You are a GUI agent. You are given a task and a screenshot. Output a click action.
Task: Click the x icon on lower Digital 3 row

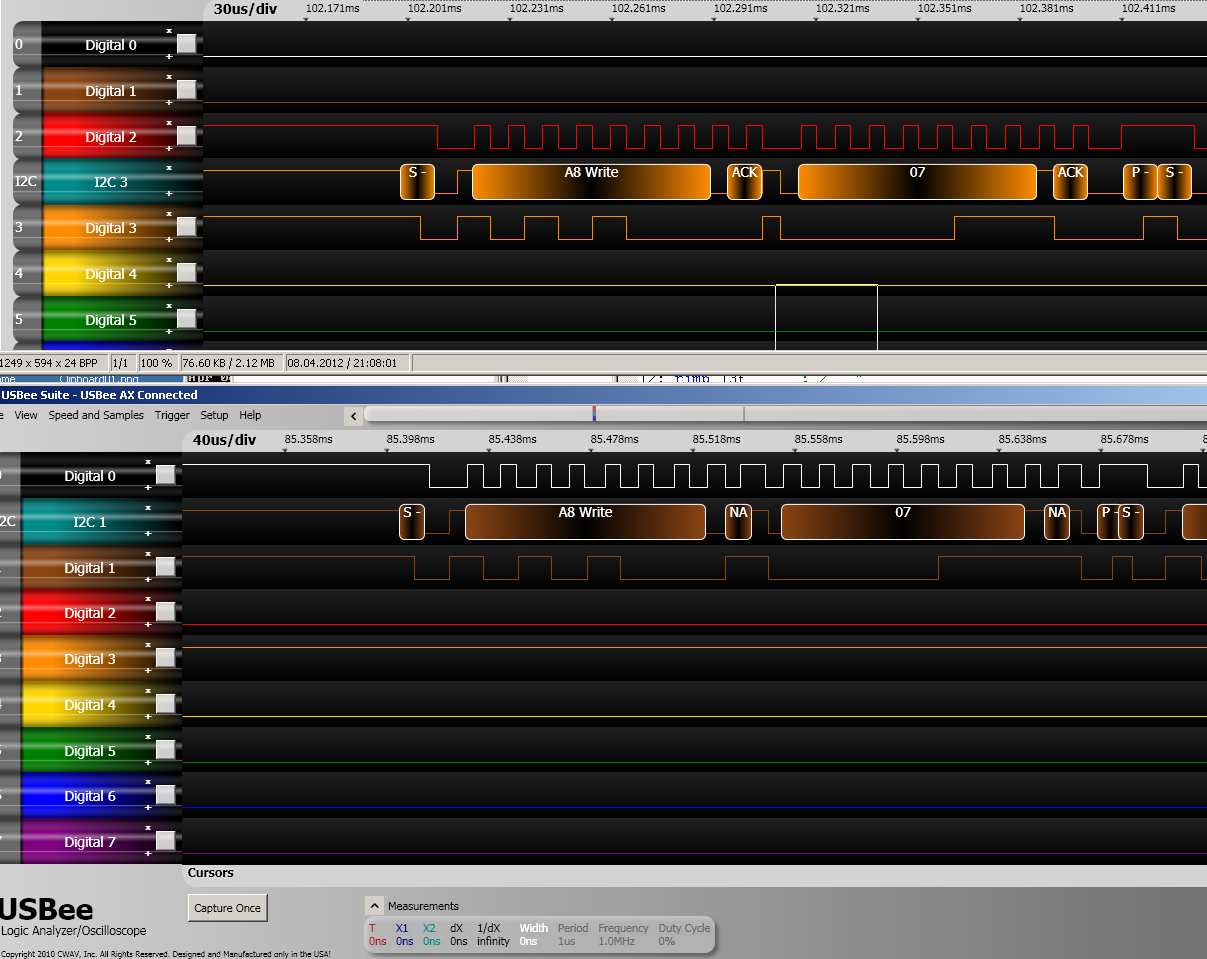(x=148, y=645)
